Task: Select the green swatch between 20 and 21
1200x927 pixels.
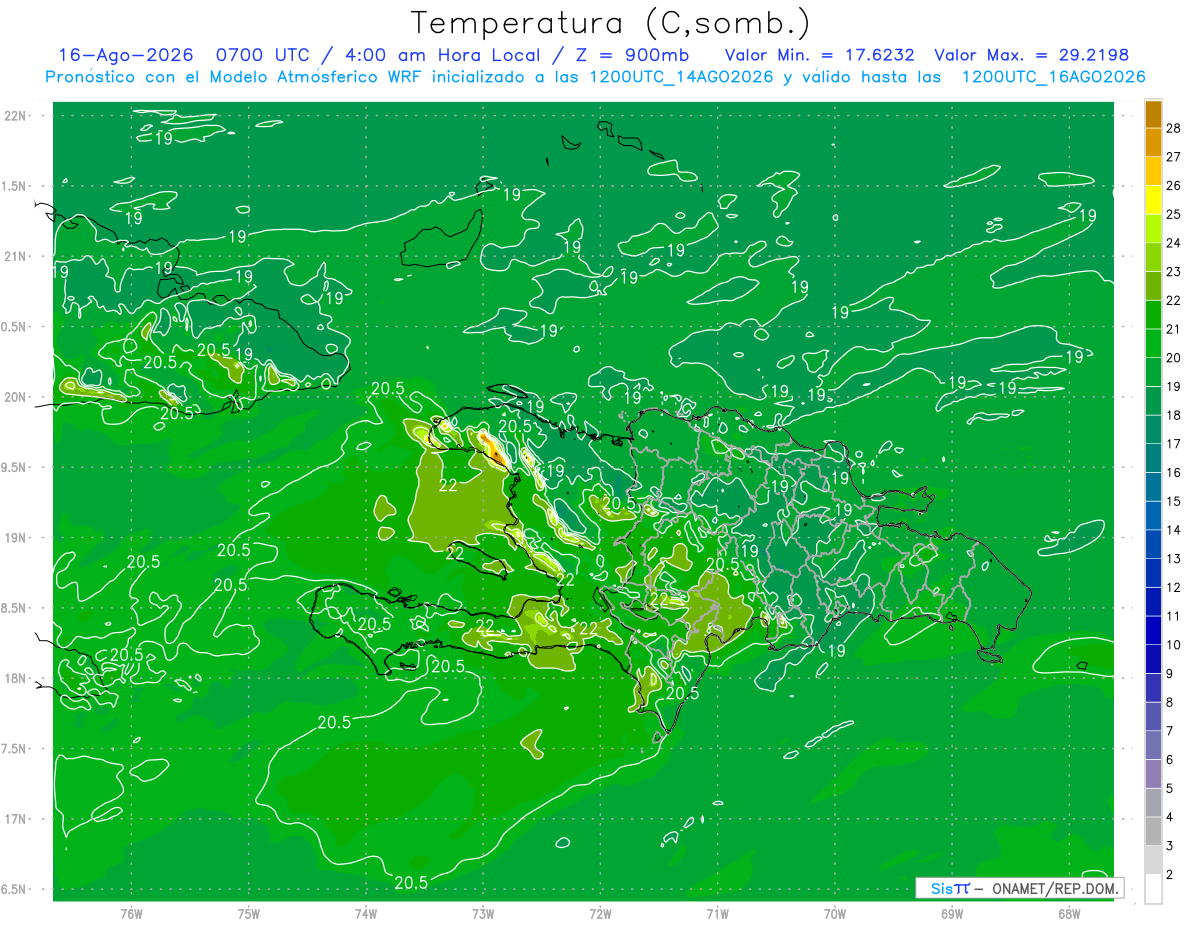Action: (1153, 343)
